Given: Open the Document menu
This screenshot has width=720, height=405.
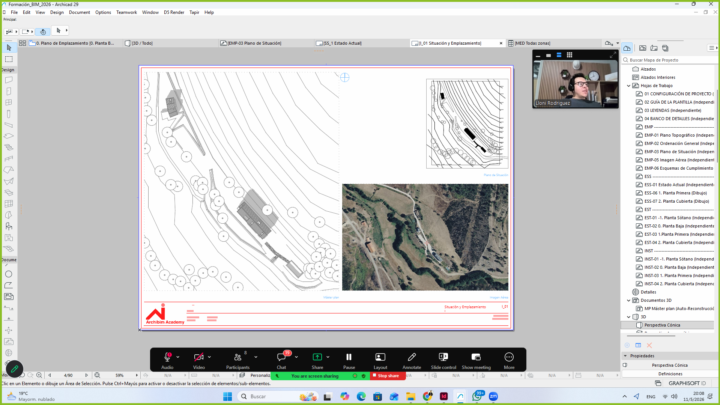Looking at the screenshot, I should pos(79,12).
